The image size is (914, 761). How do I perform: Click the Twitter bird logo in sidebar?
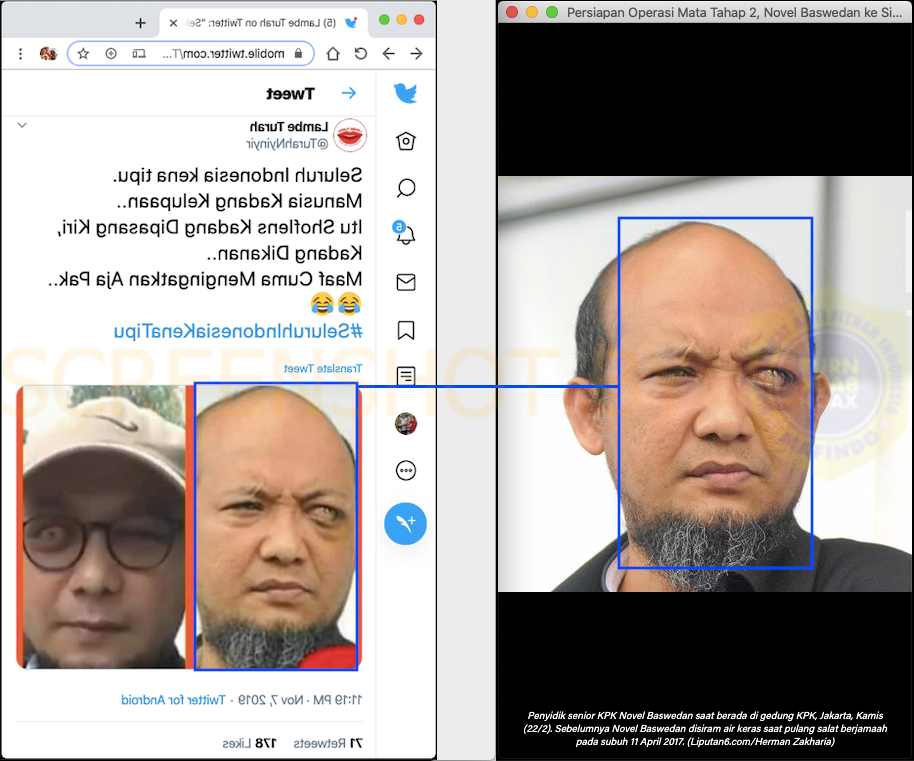tap(405, 94)
